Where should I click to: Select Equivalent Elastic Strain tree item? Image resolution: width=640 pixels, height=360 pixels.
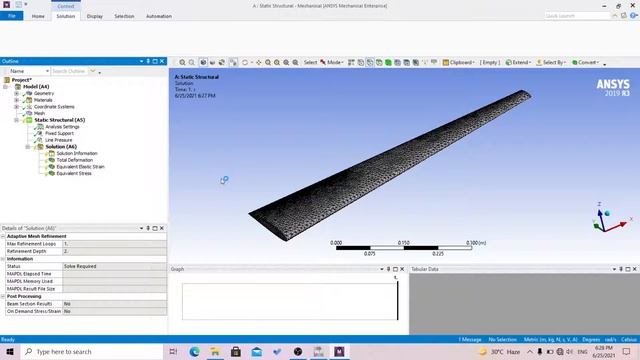point(80,167)
